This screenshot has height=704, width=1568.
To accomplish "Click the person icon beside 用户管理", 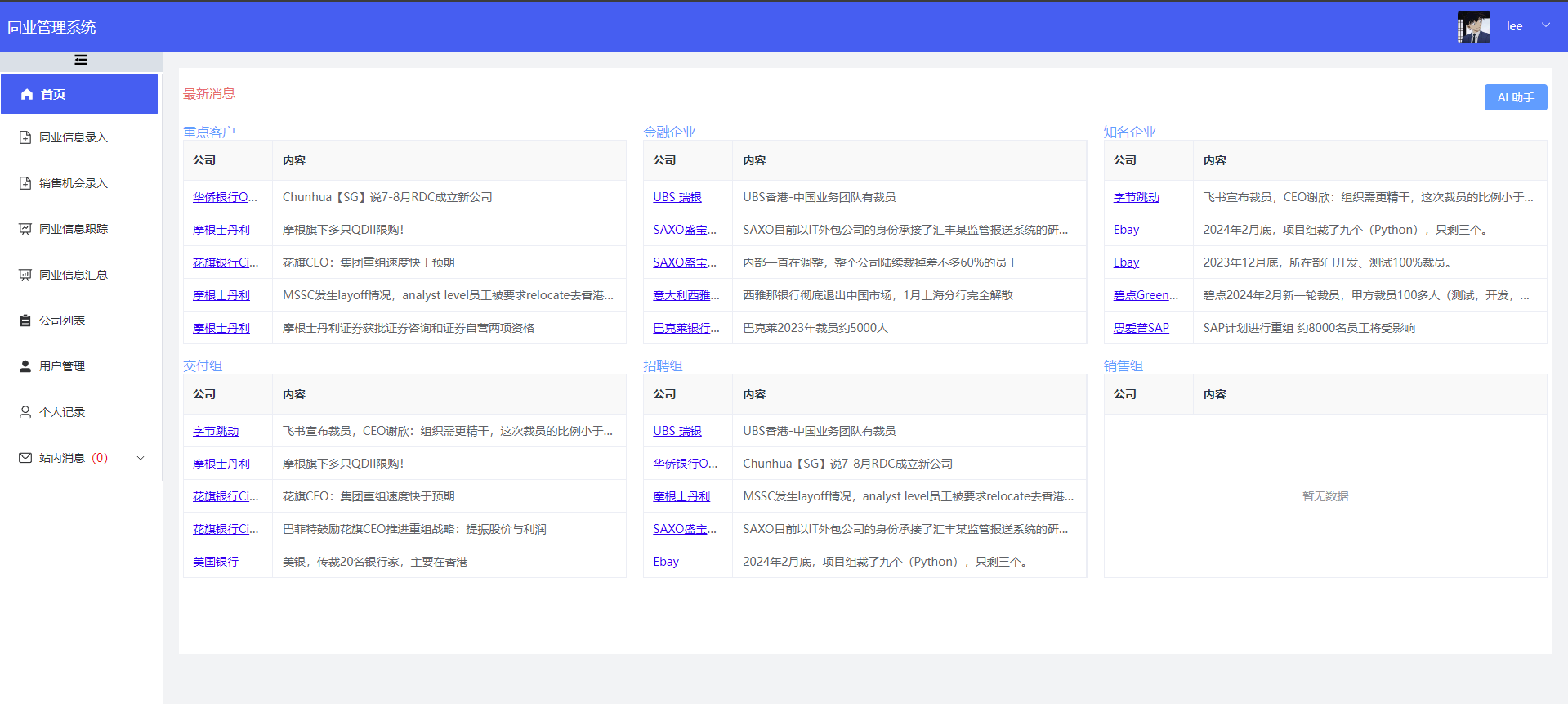I will pos(25,366).
